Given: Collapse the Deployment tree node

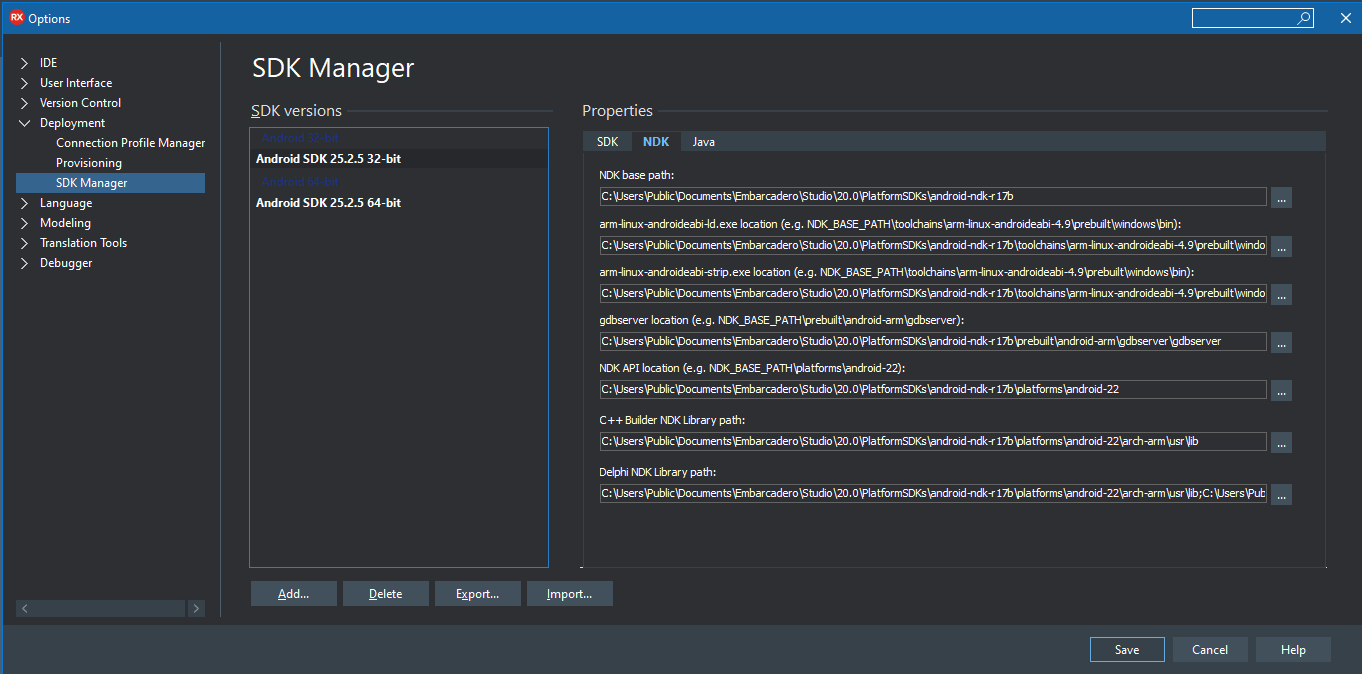Looking at the screenshot, I should (24, 123).
